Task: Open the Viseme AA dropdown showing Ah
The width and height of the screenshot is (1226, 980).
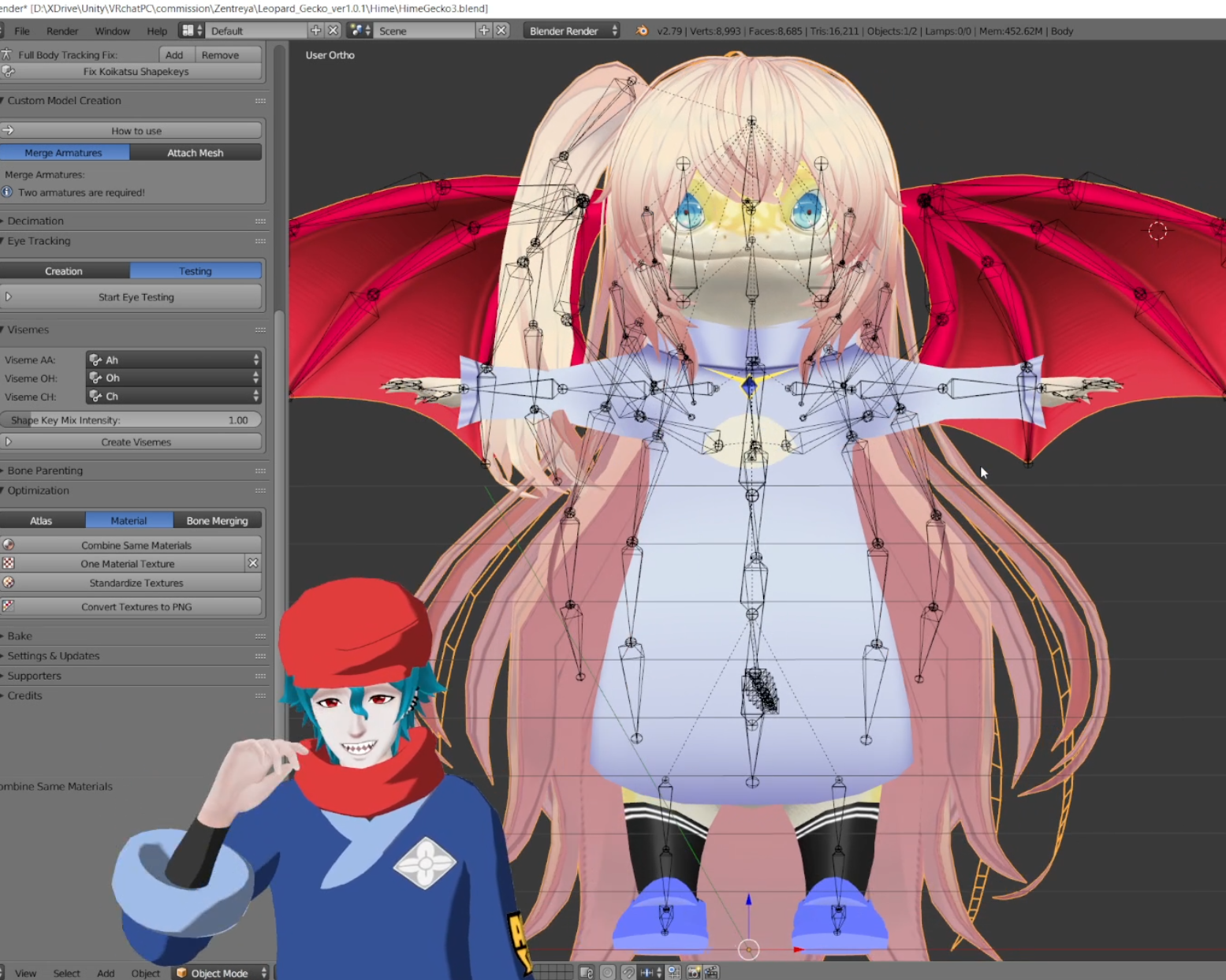Action: 173,360
